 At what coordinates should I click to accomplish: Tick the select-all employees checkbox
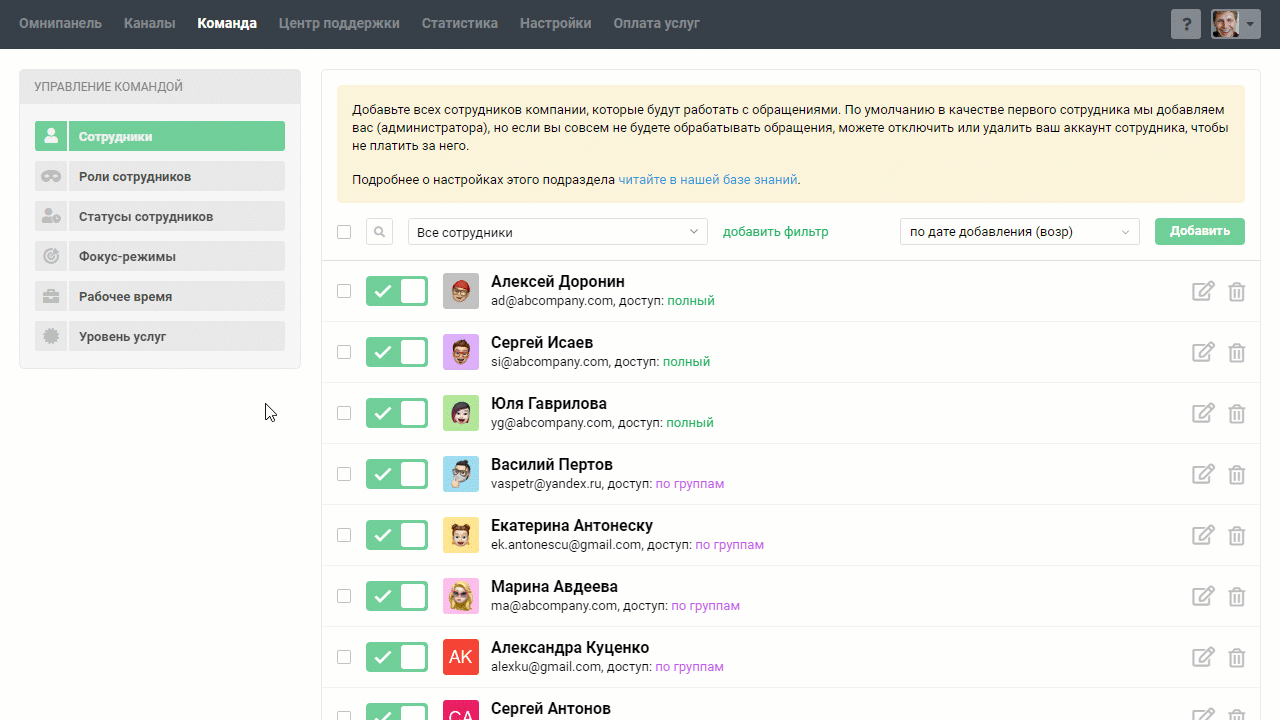point(344,232)
